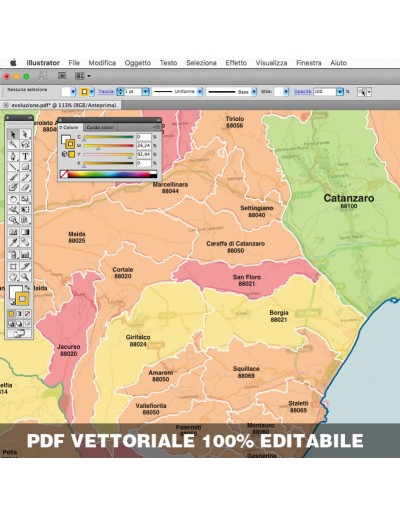The width and height of the screenshot is (400, 517).
Task: Select the Zoom magnifier tool
Action: point(25,277)
